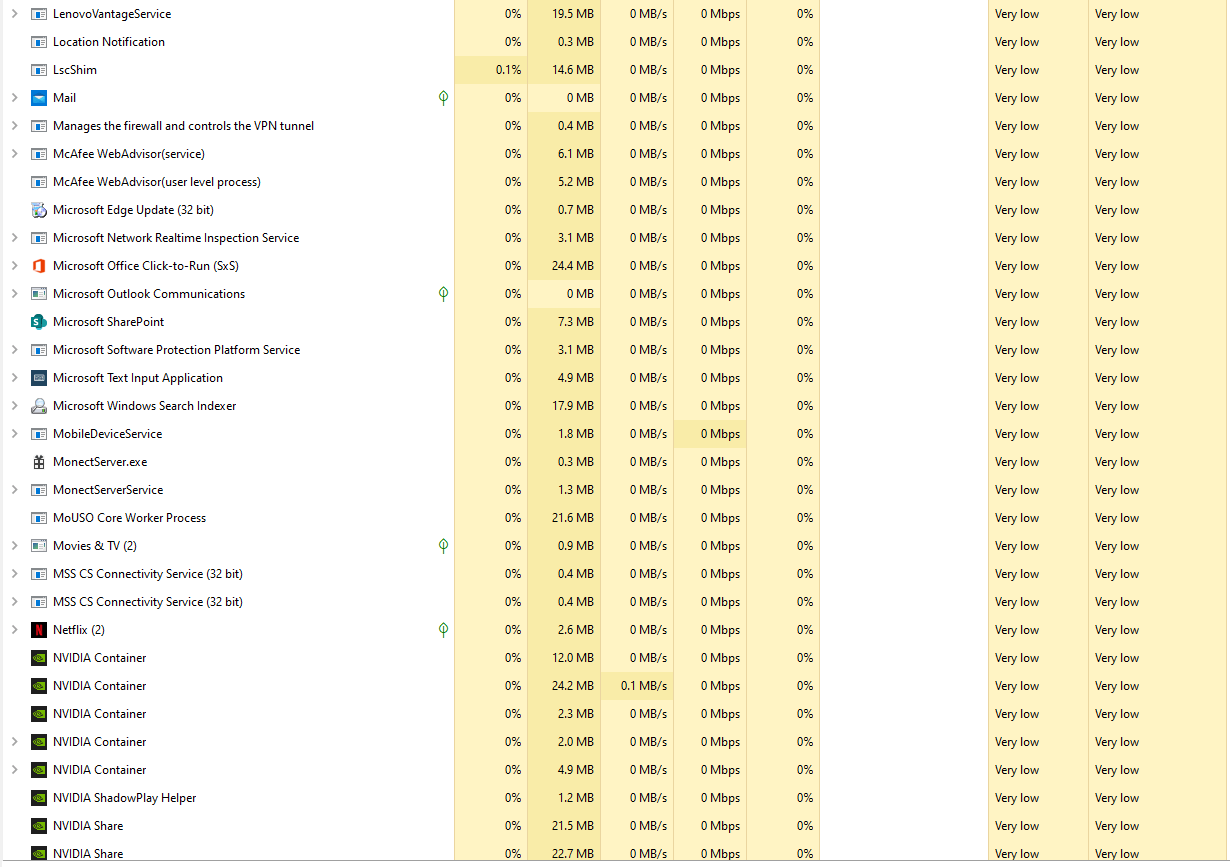This screenshot has height=867, width=1230.
Task: Click the Microsoft Network Realtime Inspection Service icon
Action: (x=39, y=238)
